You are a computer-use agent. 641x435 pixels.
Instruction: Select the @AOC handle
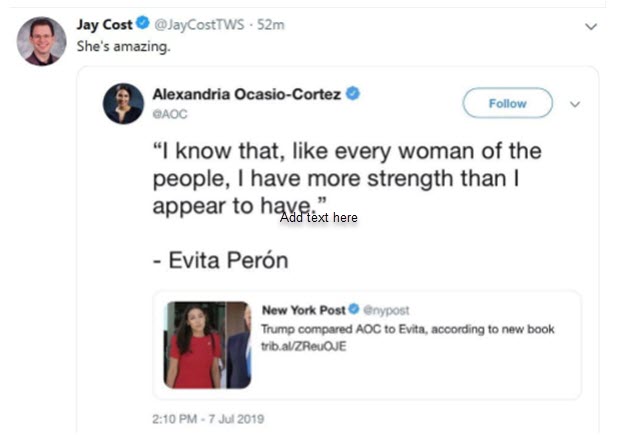169,114
